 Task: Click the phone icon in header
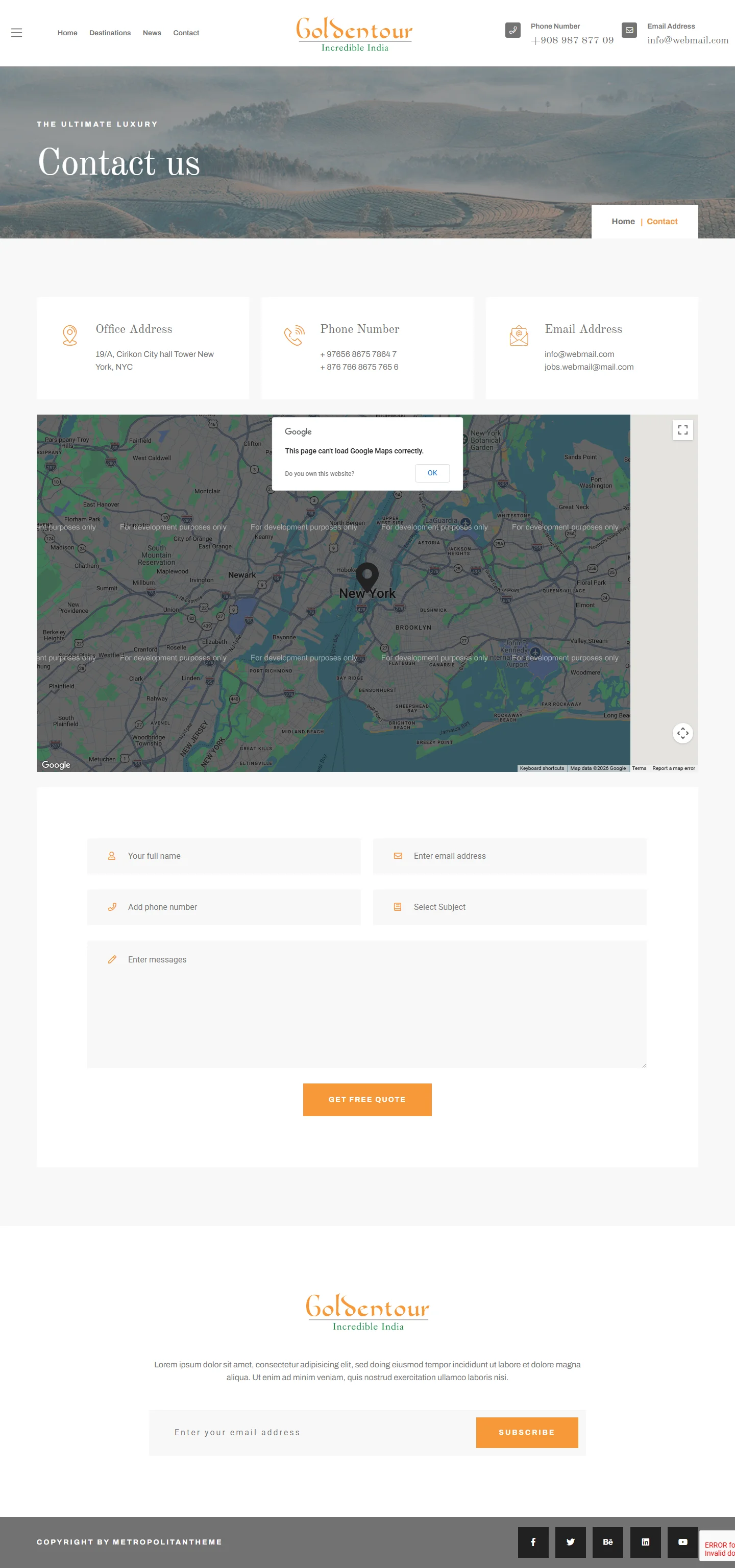pyautogui.click(x=512, y=30)
